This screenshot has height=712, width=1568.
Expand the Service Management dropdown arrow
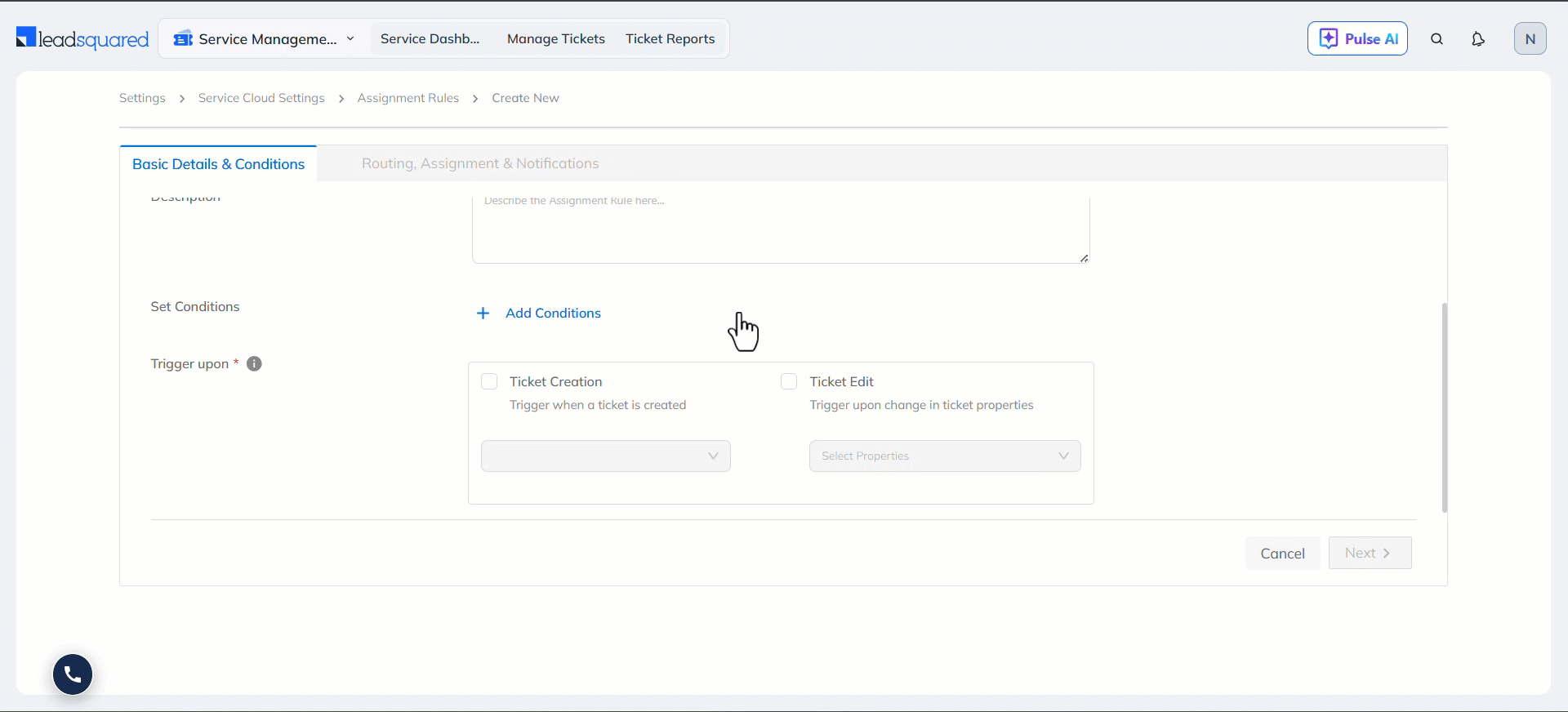pyautogui.click(x=350, y=39)
